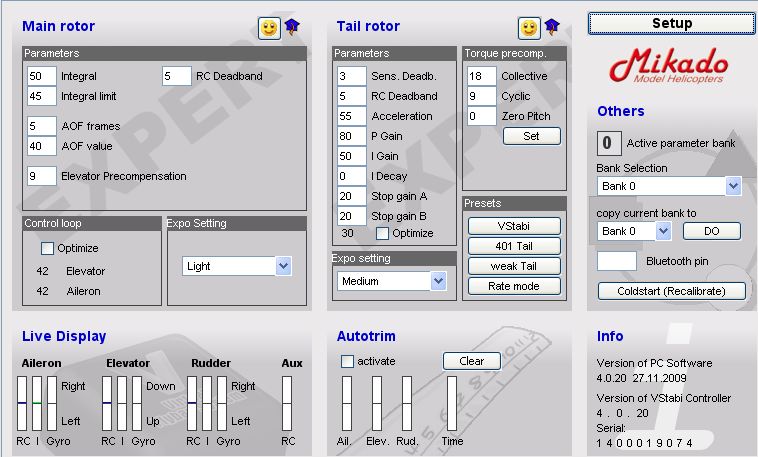Enable Optimize in the Control loop section
The height and width of the screenshot is (457, 758).
47,248
